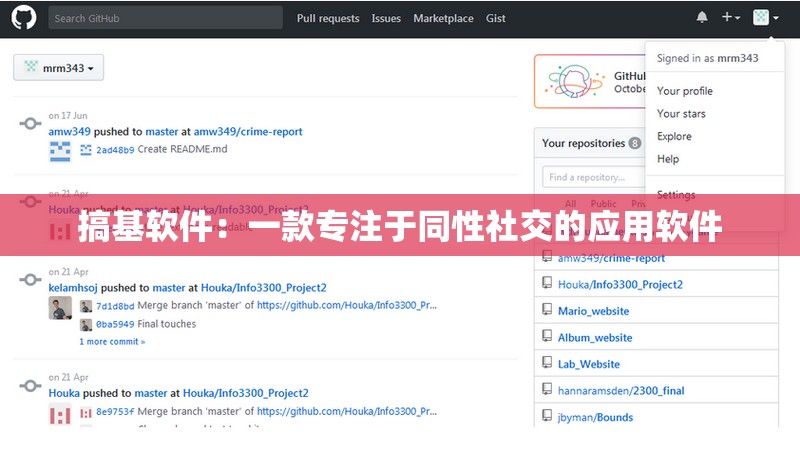
Task: Open Houka/Info3300_Project2 in repositories list
Action: (x=620, y=285)
